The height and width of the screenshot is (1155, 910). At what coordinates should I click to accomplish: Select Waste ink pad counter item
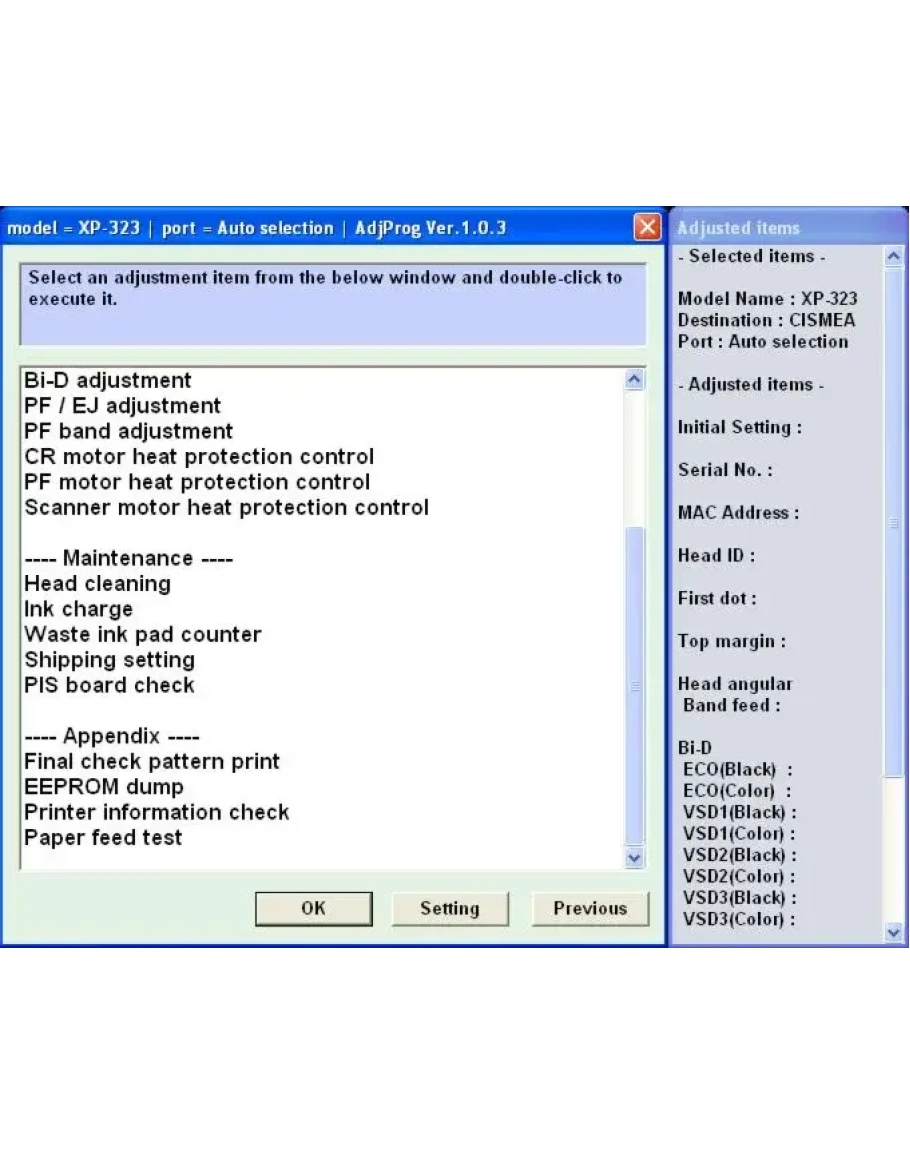coord(142,634)
